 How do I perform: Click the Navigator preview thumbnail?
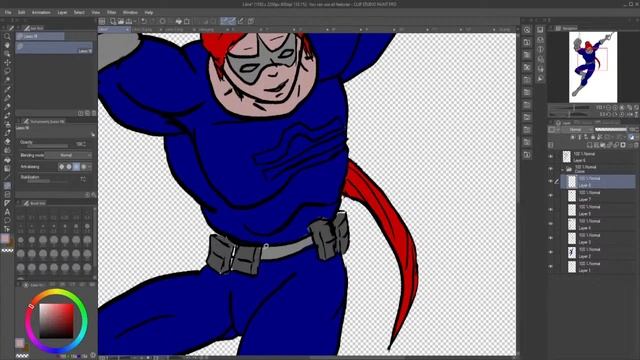(x=593, y=67)
